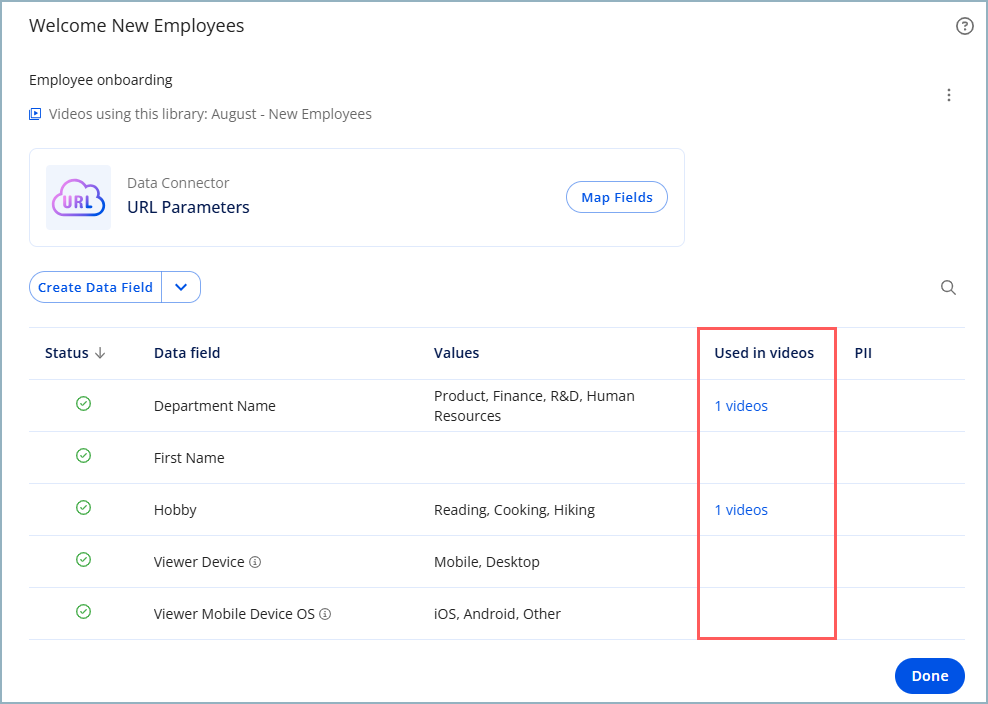Click 'Videos using this library' text
This screenshot has height=704, width=988.
click(x=210, y=114)
